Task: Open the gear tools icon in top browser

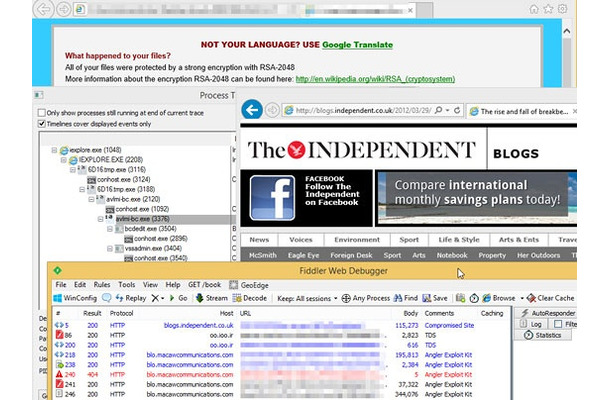Action: [563, 9]
